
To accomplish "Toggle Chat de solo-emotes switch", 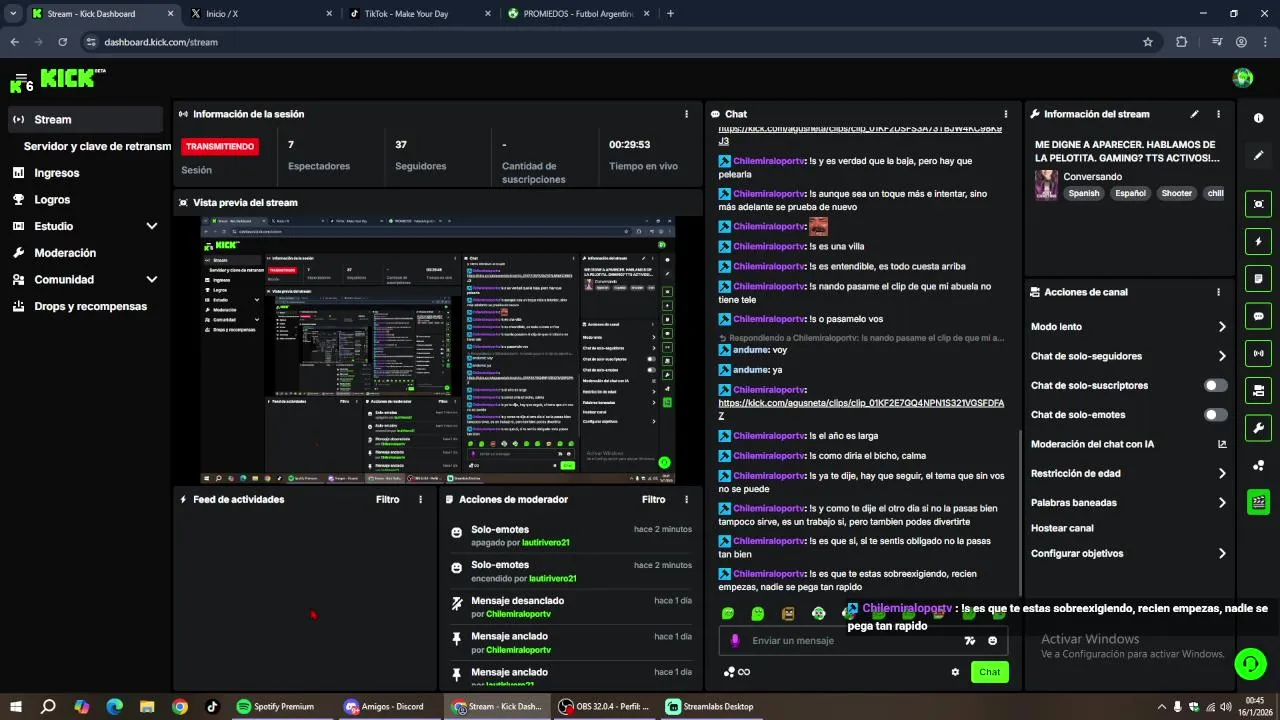I will click(x=1216, y=415).
